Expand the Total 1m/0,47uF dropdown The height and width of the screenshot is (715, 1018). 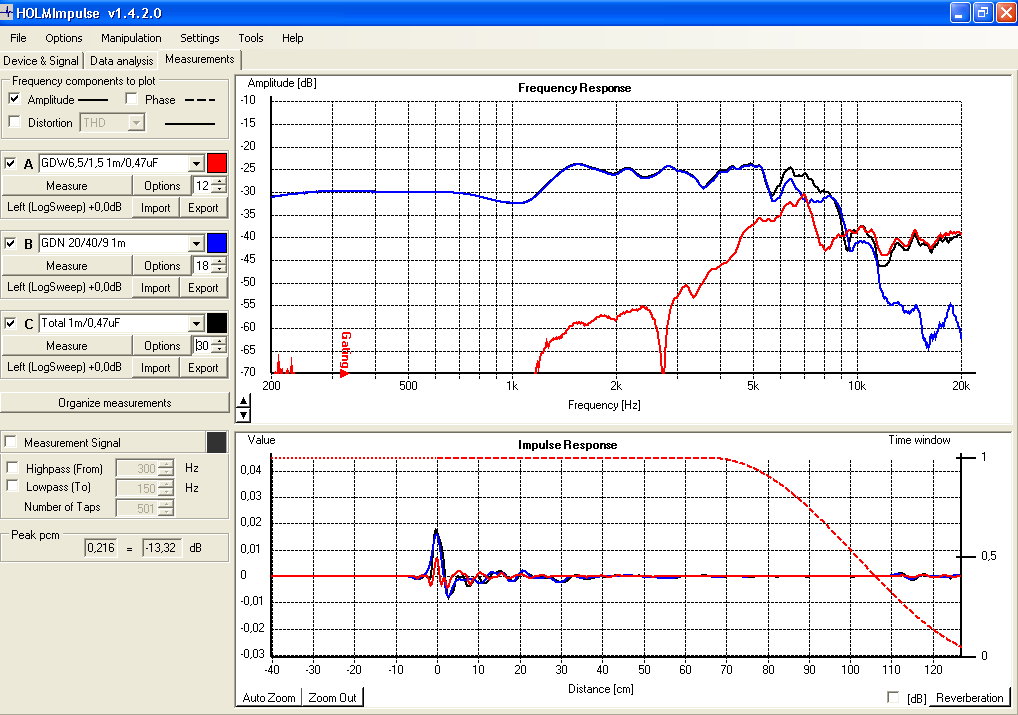pos(197,323)
